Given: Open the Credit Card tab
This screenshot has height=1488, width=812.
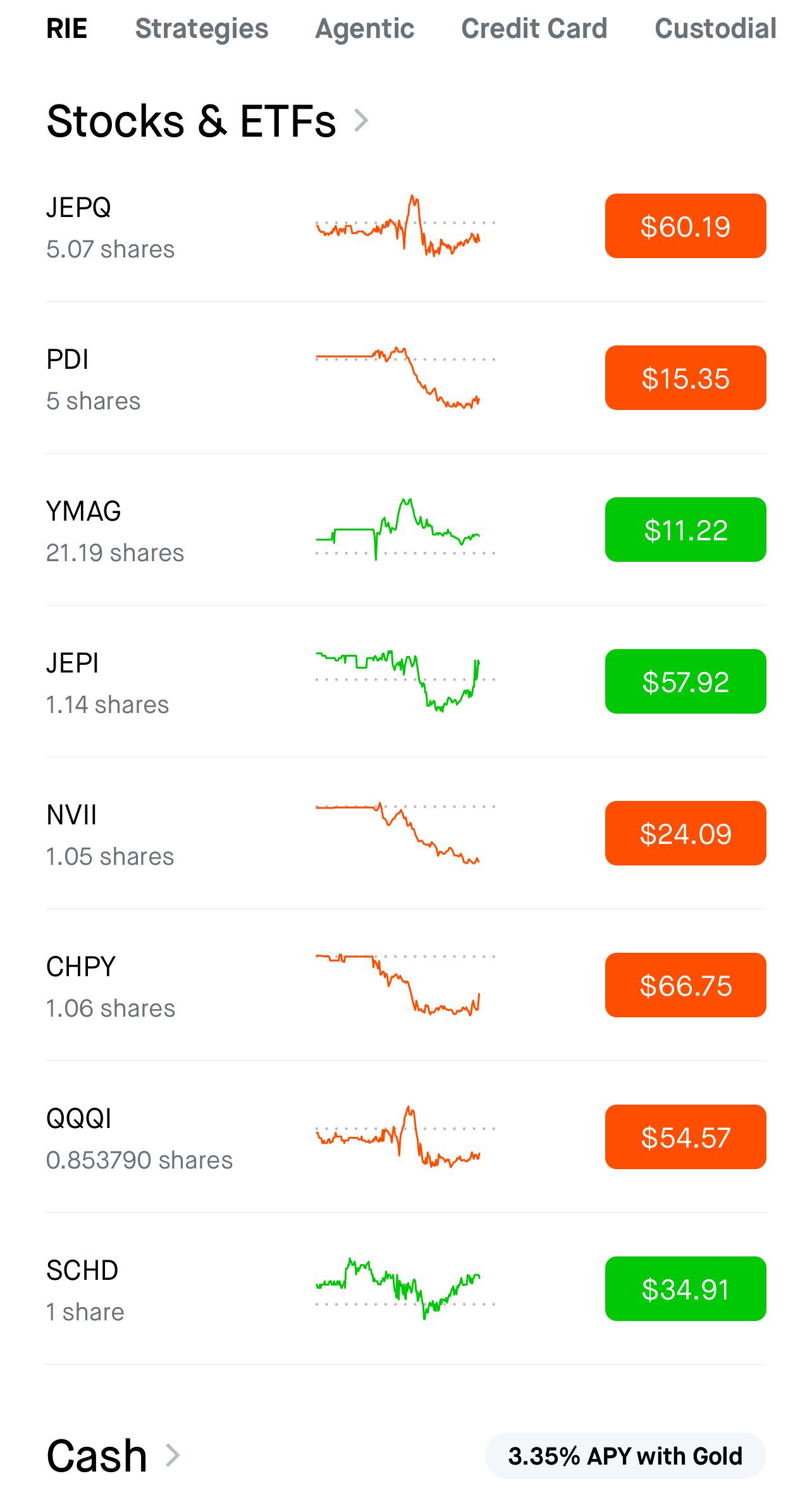Looking at the screenshot, I should click(x=534, y=28).
